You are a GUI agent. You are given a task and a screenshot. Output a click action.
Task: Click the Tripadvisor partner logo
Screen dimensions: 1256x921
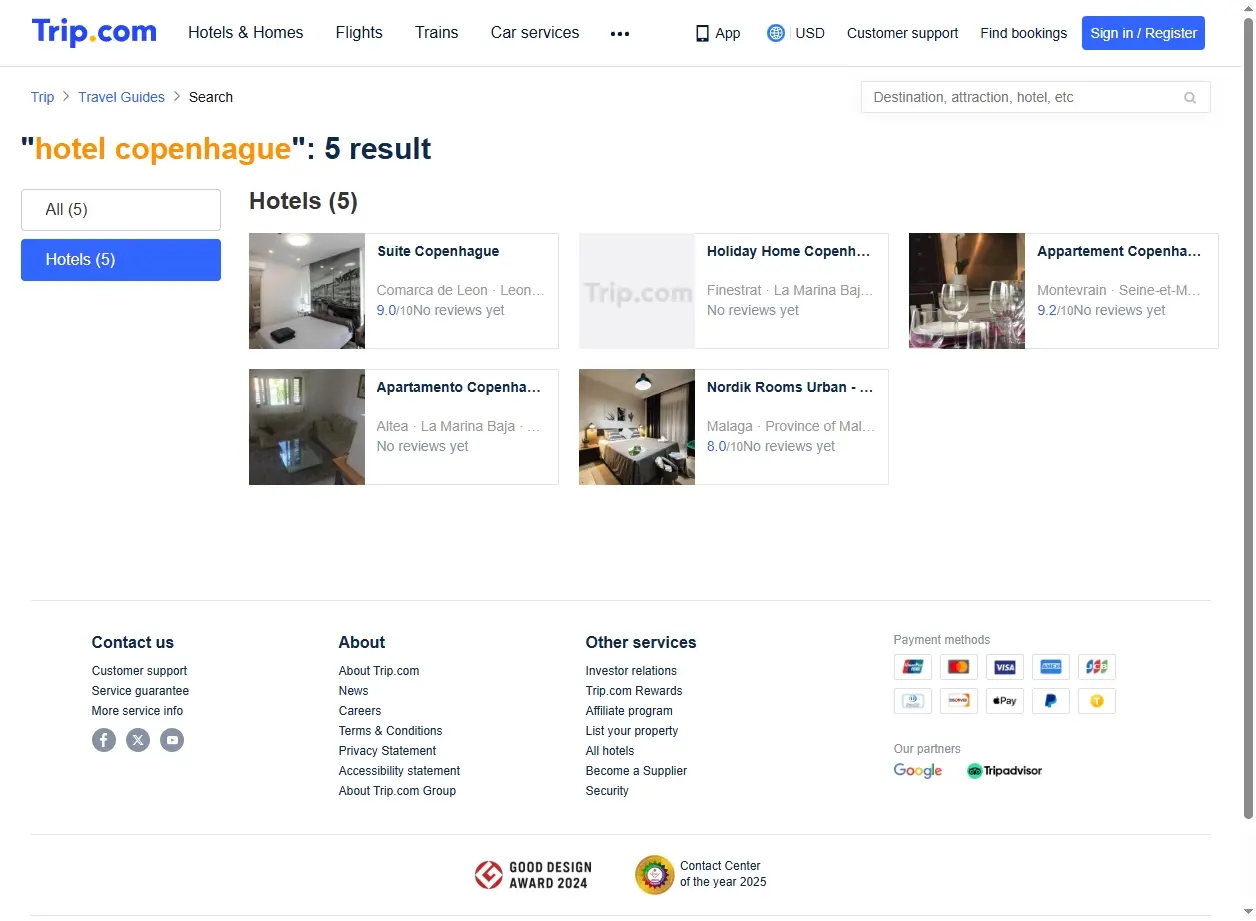(1004, 771)
